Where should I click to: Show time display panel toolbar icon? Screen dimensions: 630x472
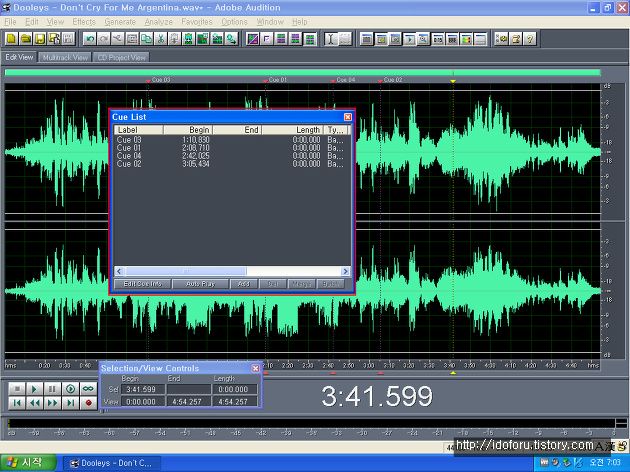(x=438, y=39)
